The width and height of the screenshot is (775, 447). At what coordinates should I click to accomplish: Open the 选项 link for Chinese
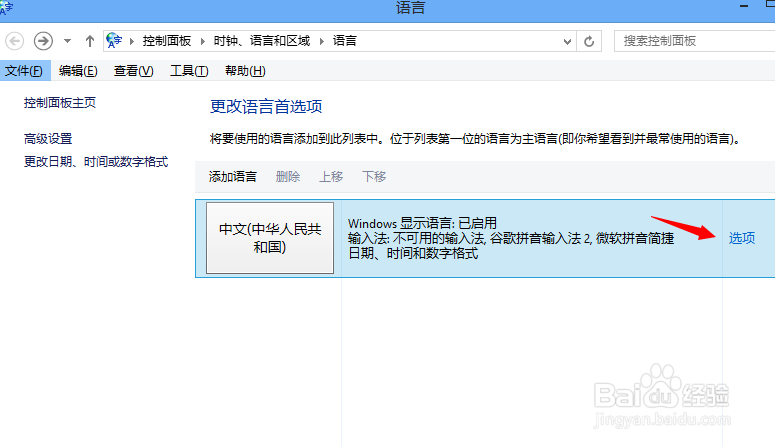point(742,238)
